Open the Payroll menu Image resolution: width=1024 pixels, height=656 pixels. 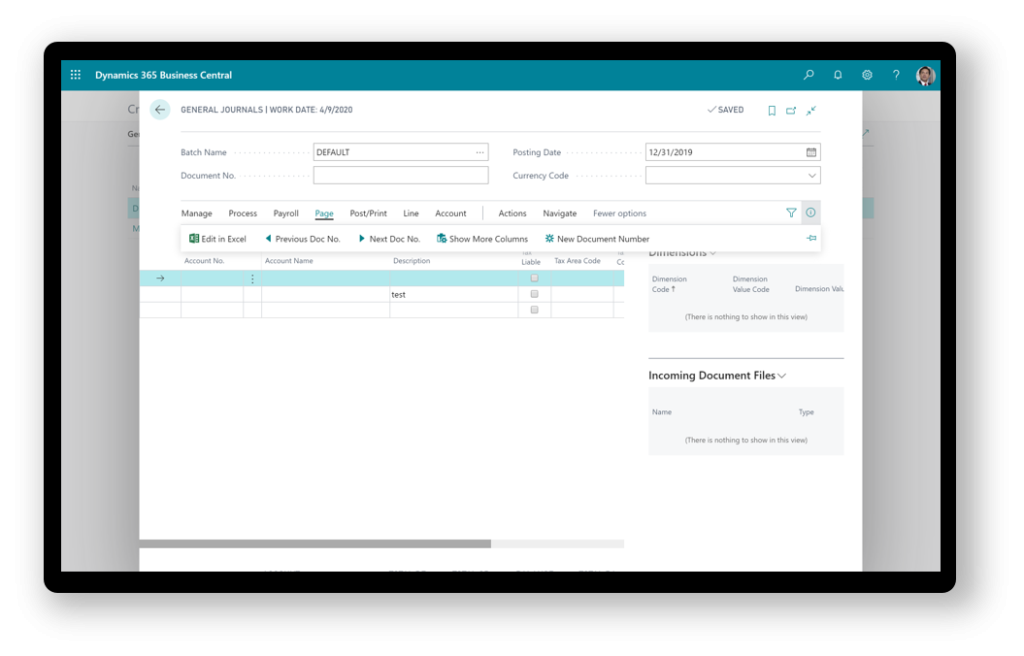[x=286, y=213]
